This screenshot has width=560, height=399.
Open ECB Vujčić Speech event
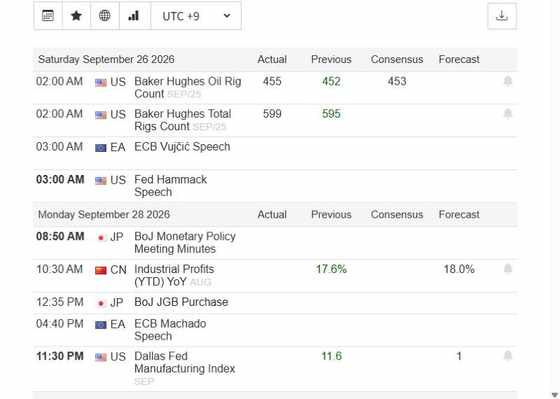[x=182, y=147]
